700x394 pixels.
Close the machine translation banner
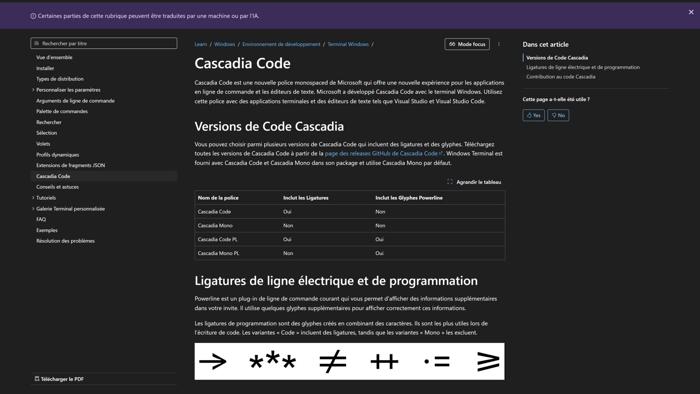pos(691,12)
